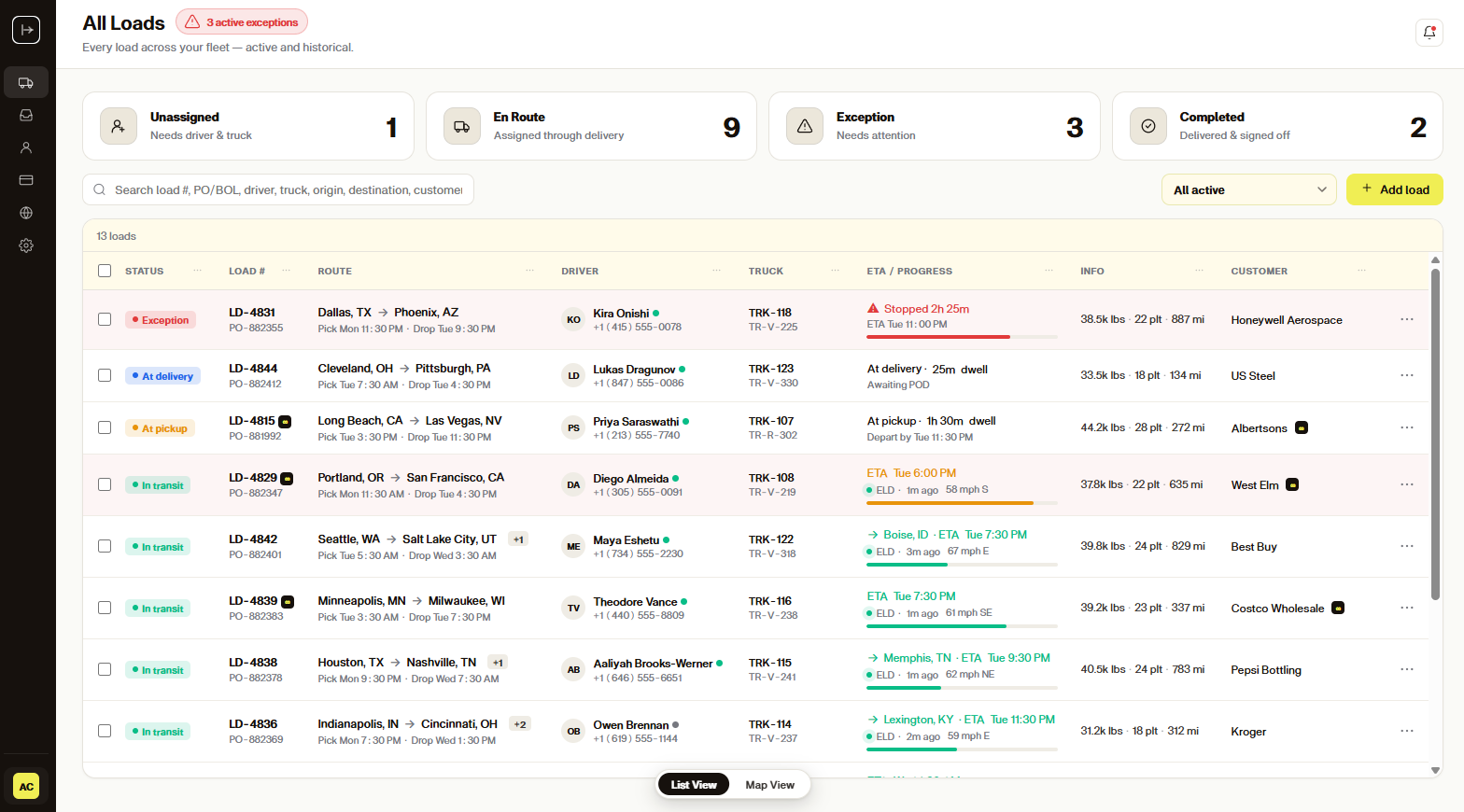1464x812 pixels.
Task: Open the Loads truck icon in sidebar
Action: pos(26,82)
